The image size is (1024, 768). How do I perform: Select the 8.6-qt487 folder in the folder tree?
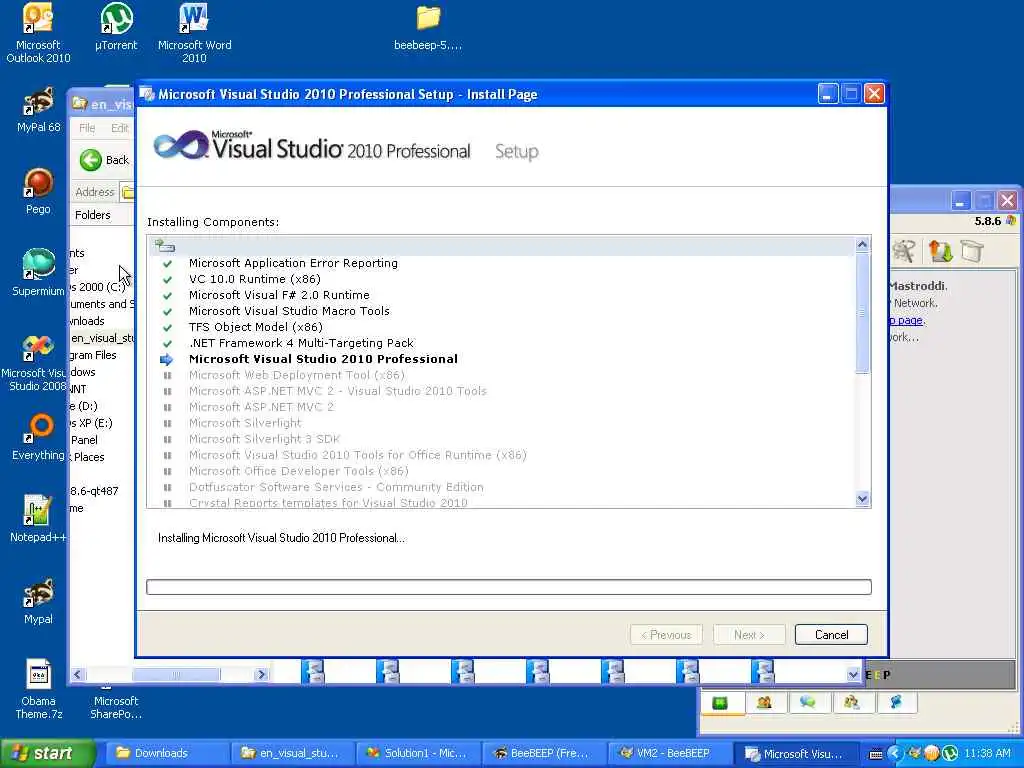(94, 491)
